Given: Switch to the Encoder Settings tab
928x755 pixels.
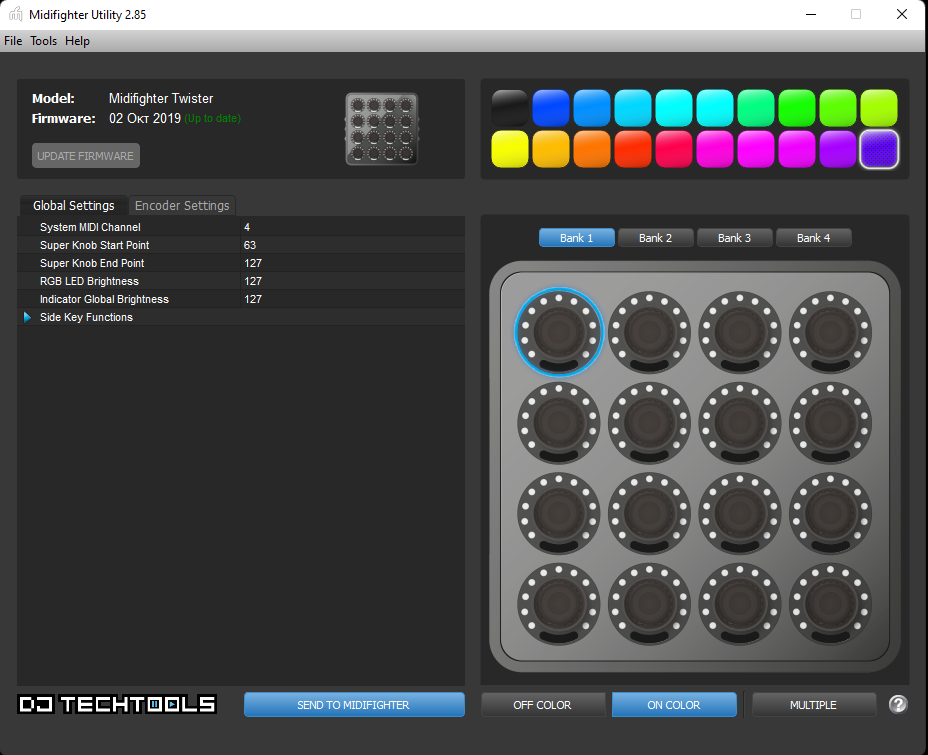Looking at the screenshot, I should [x=182, y=206].
